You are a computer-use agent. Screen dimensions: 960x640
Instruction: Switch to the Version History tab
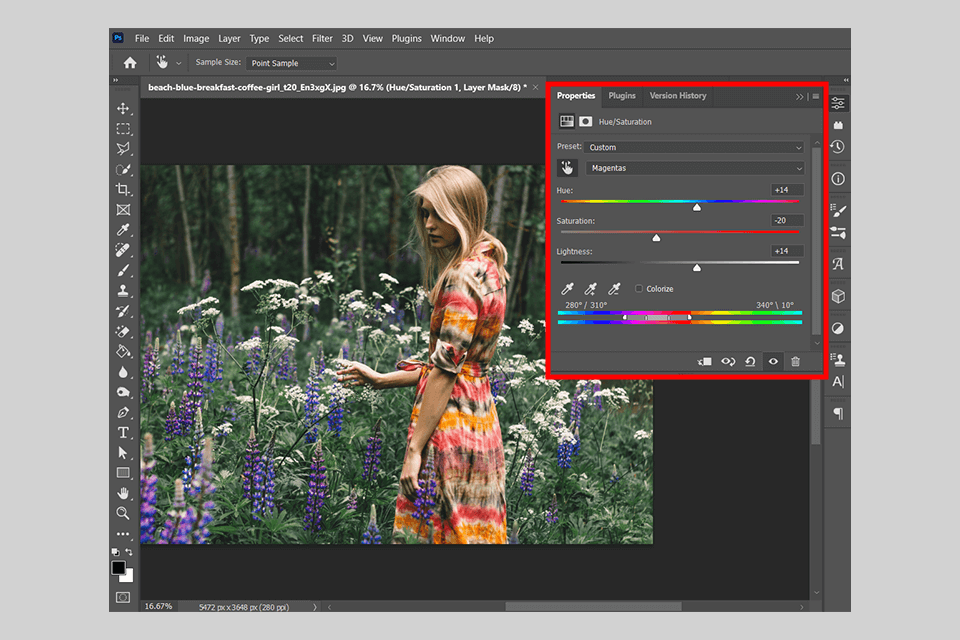click(678, 96)
